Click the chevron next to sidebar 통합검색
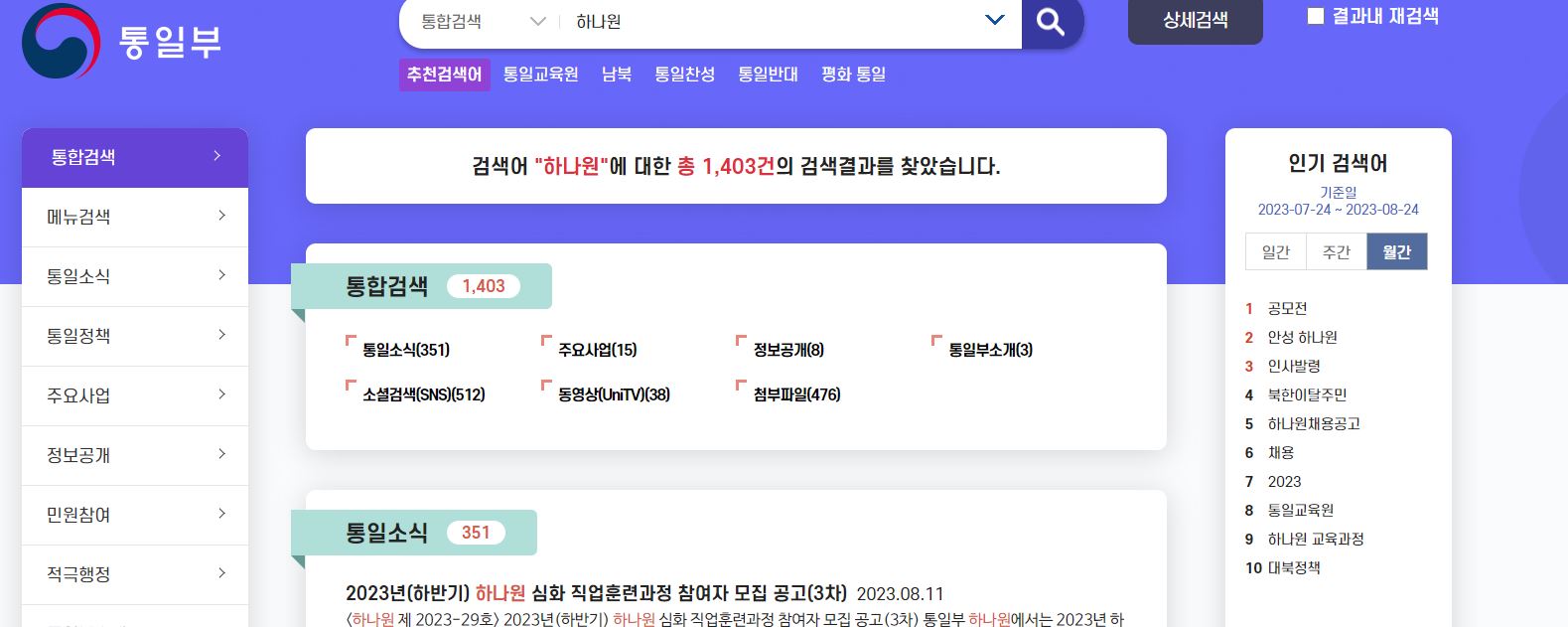Image resolution: width=1568 pixels, height=627 pixels. tap(217, 156)
